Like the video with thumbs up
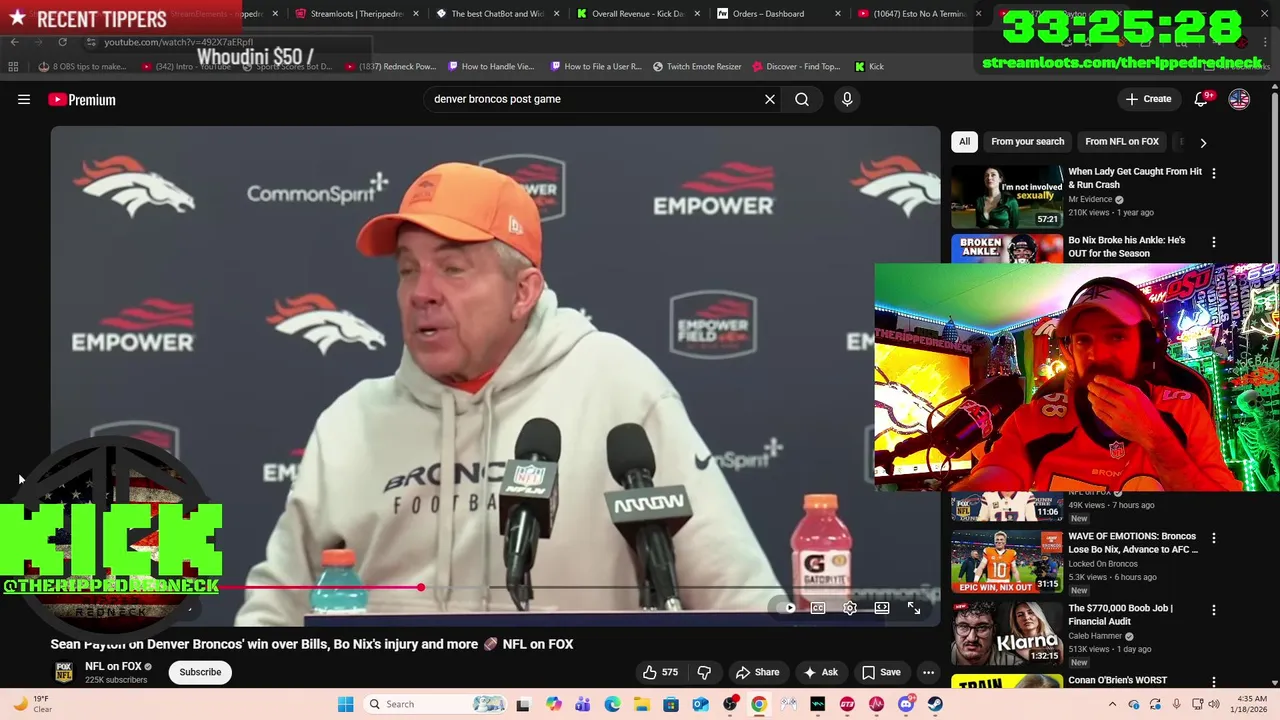The image size is (1280, 720). [660, 672]
